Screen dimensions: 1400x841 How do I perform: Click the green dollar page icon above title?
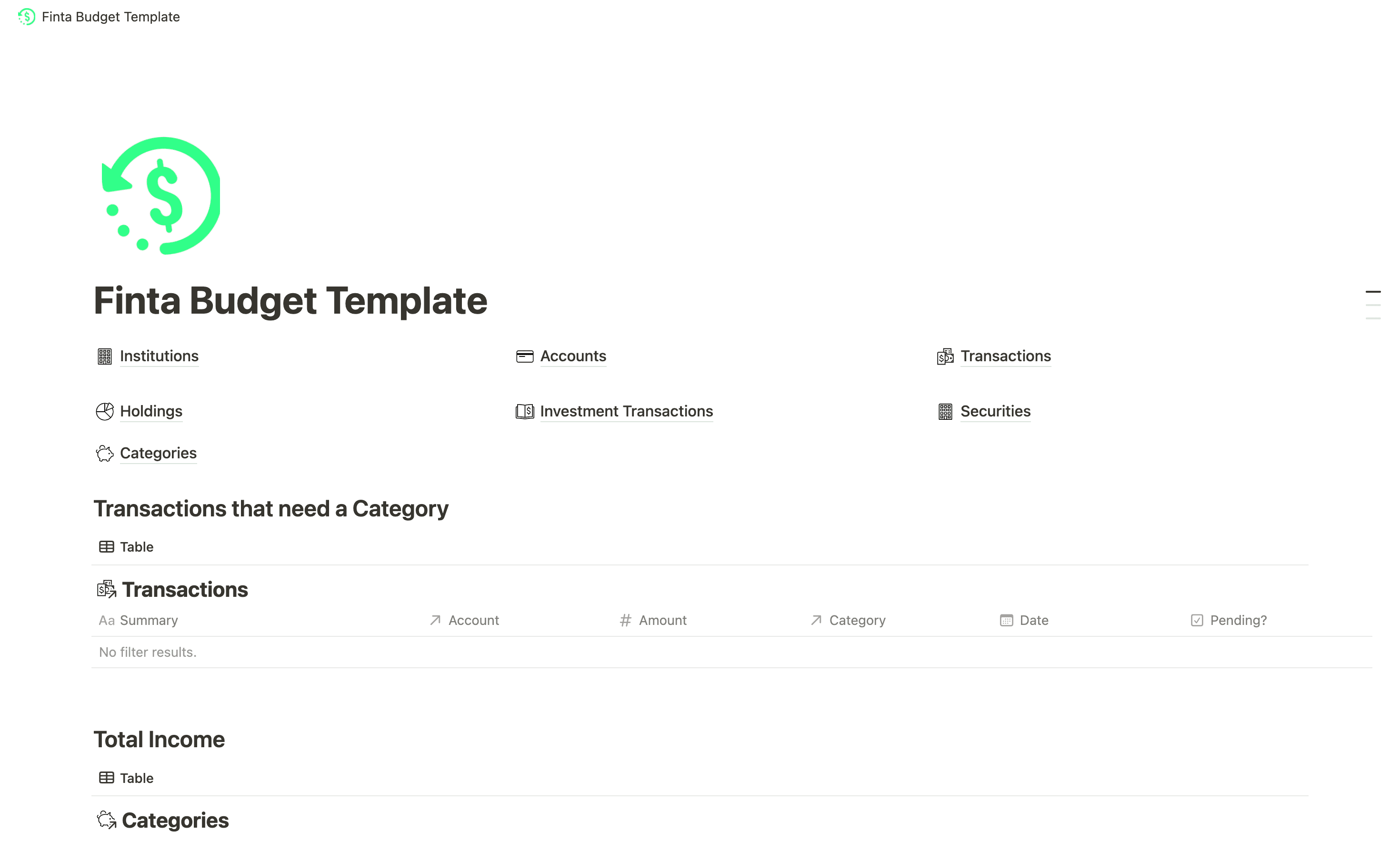point(160,195)
